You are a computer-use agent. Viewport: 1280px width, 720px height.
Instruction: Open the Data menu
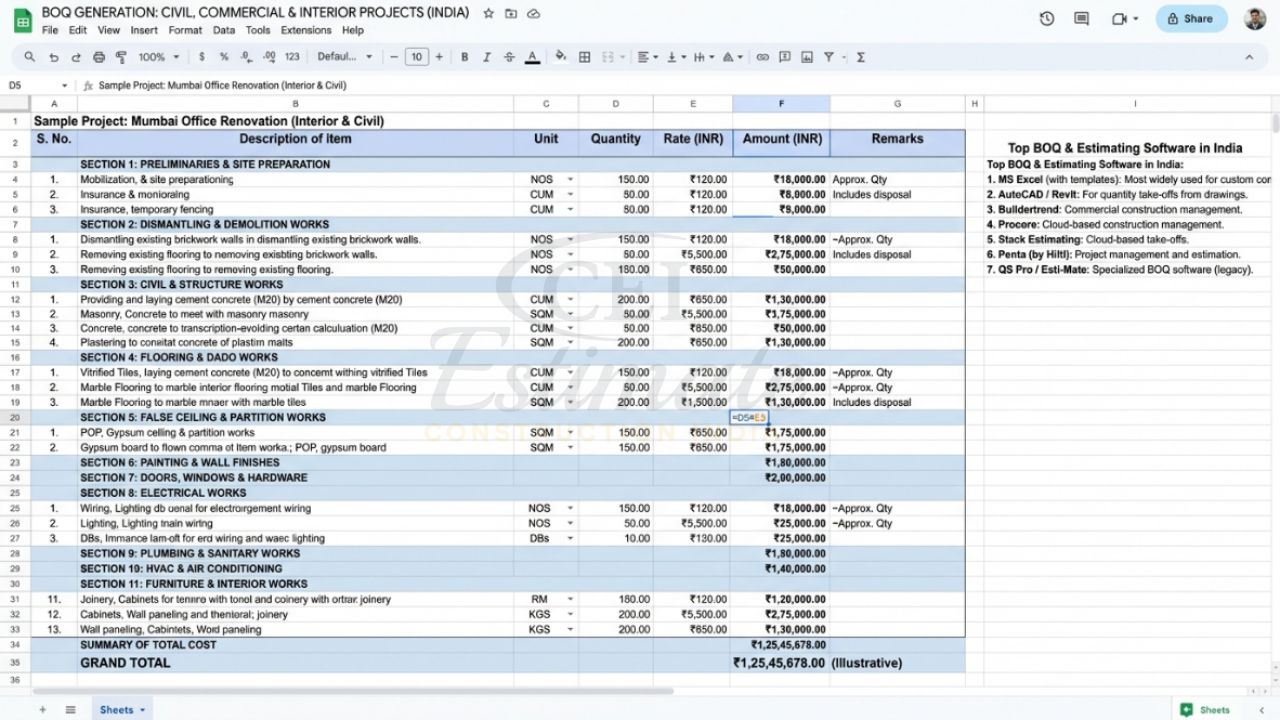(x=224, y=30)
